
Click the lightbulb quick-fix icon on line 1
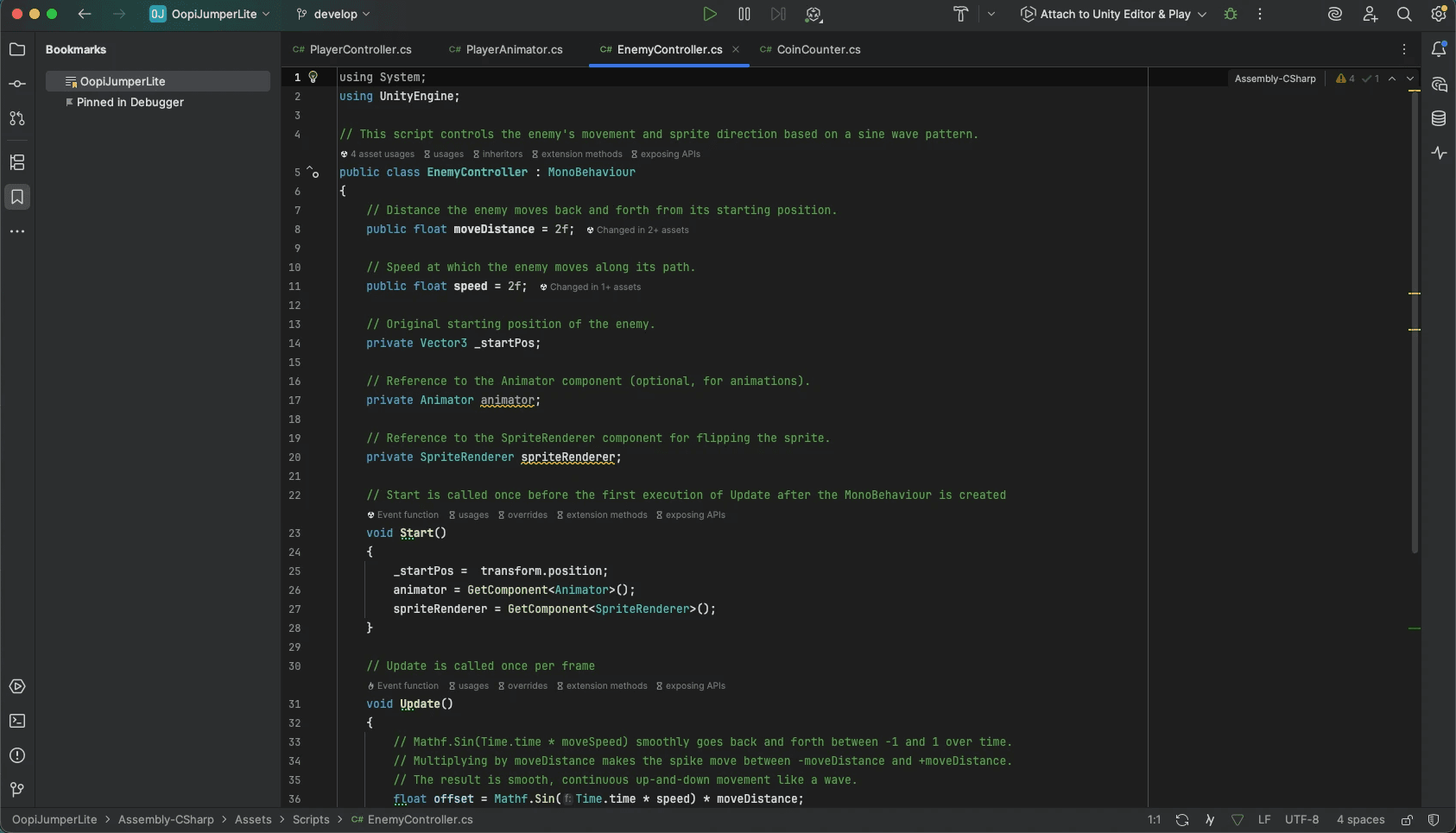[313, 77]
